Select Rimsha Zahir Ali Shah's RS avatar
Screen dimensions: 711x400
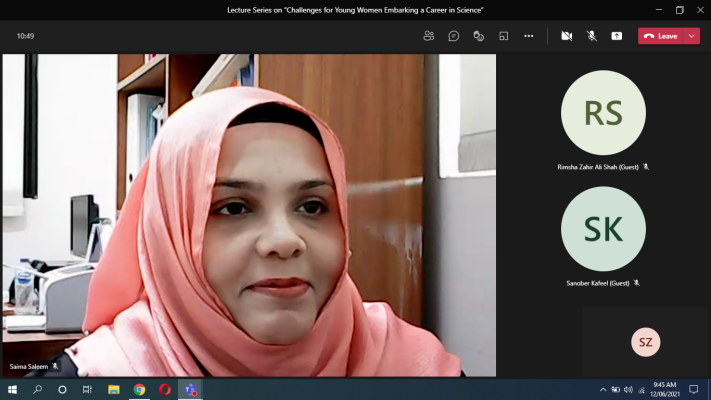pyautogui.click(x=603, y=113)
